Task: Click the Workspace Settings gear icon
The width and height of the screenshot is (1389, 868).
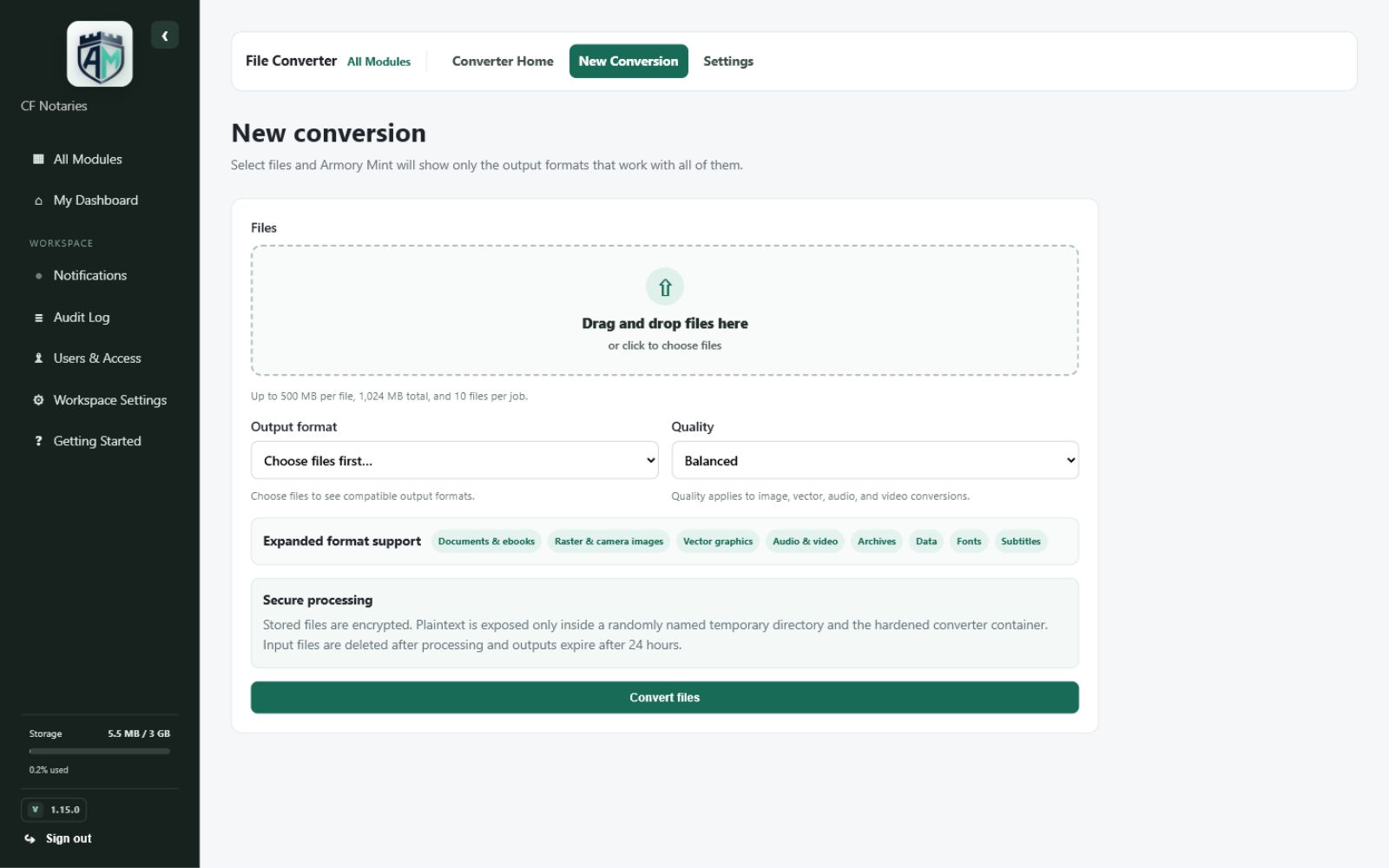Action: coord(38,400)
